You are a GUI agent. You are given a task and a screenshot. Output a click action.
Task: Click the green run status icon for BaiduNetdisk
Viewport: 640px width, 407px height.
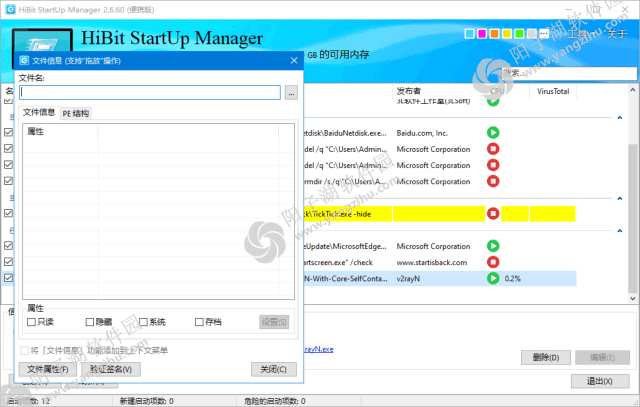pos(493,133)
